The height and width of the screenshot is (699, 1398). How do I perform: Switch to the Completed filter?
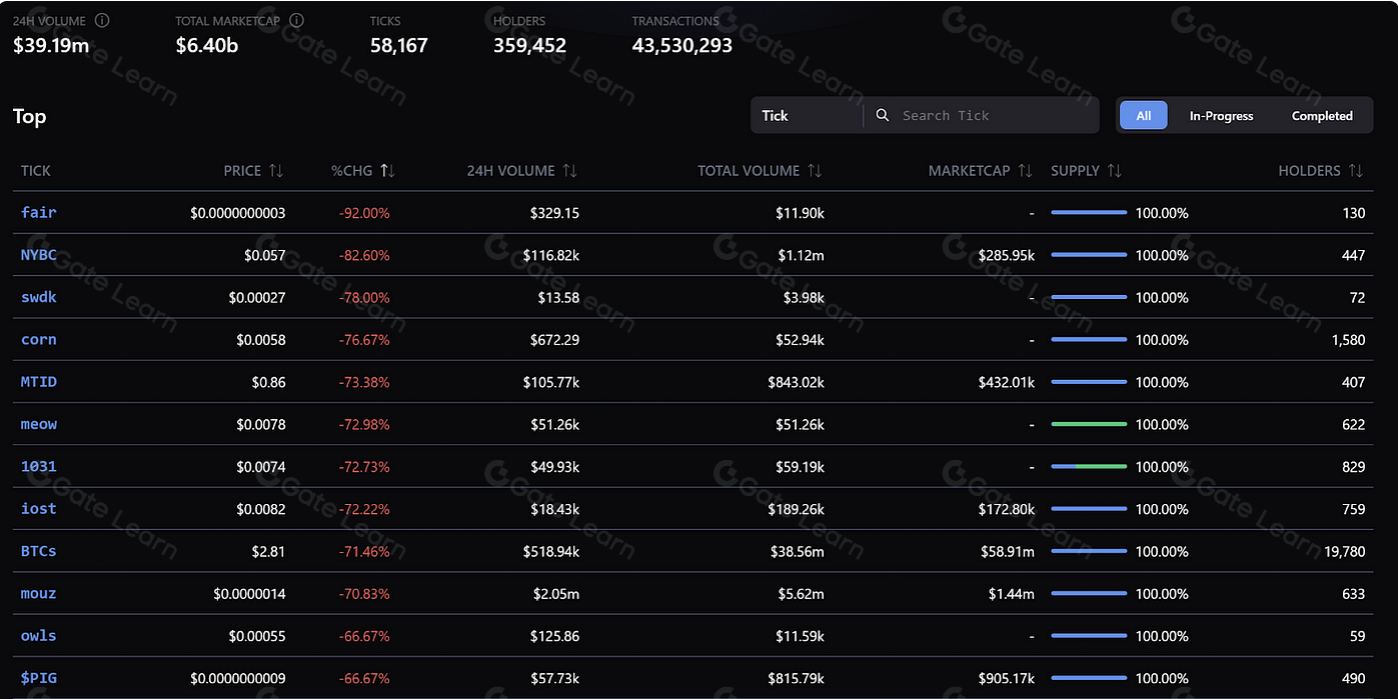click(1321, 116)
